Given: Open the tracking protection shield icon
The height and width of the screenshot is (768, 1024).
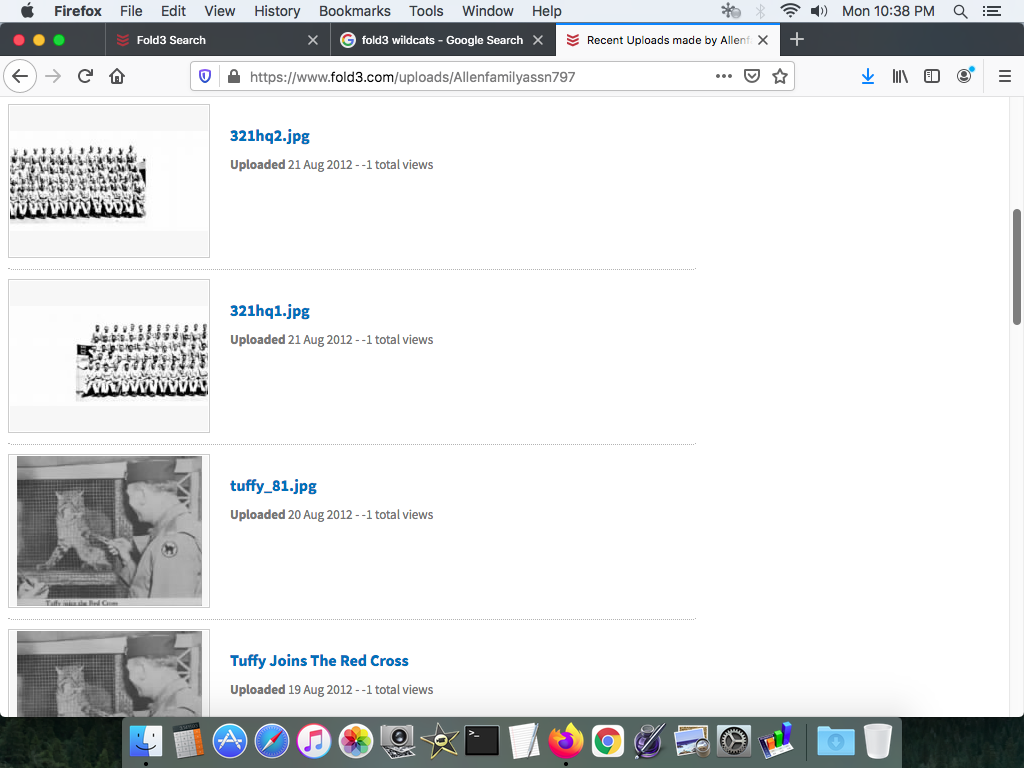Looking at the screenshot, I should (x=205, y=76).
